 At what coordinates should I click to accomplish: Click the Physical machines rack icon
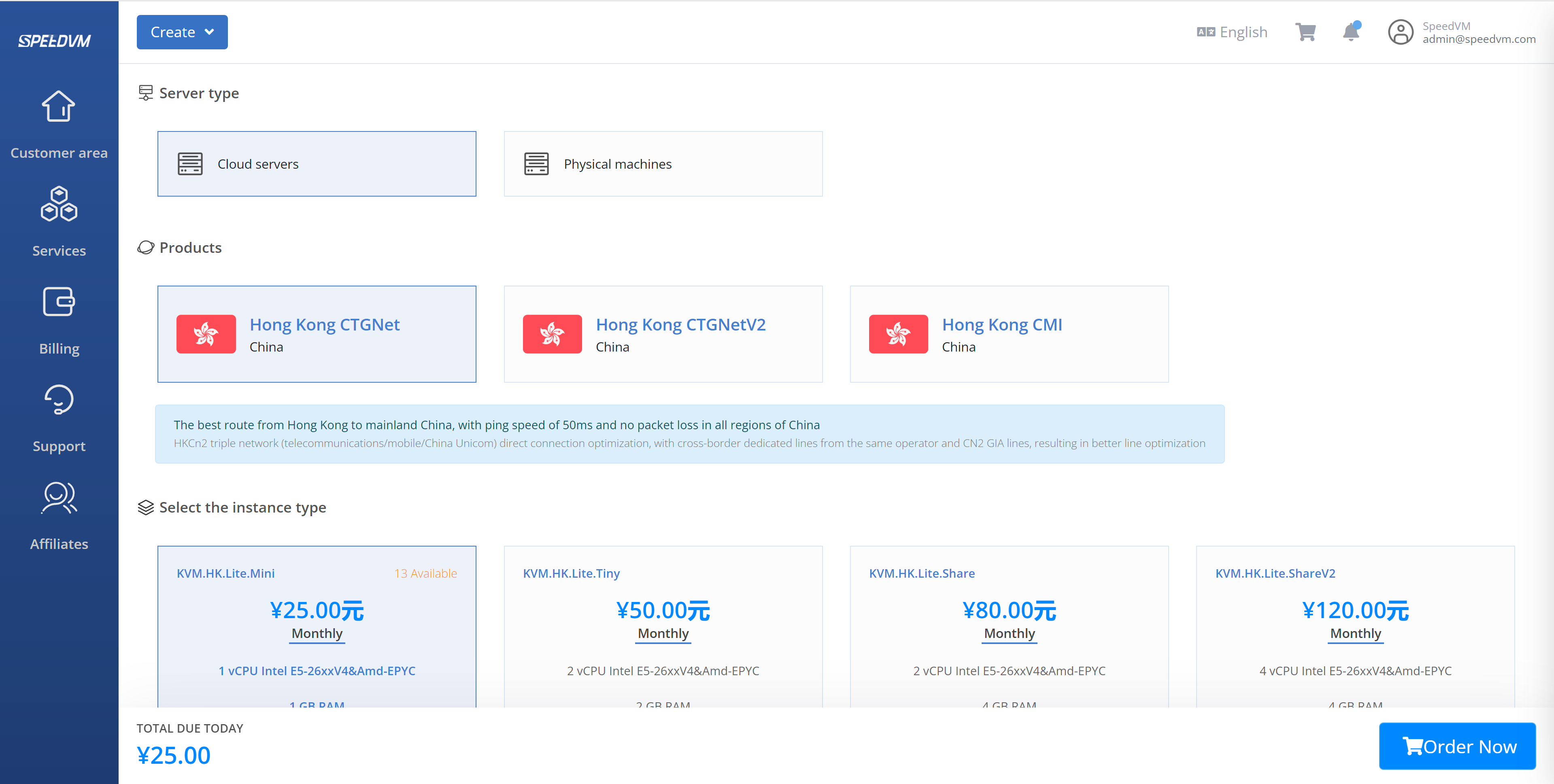(536, 163)
